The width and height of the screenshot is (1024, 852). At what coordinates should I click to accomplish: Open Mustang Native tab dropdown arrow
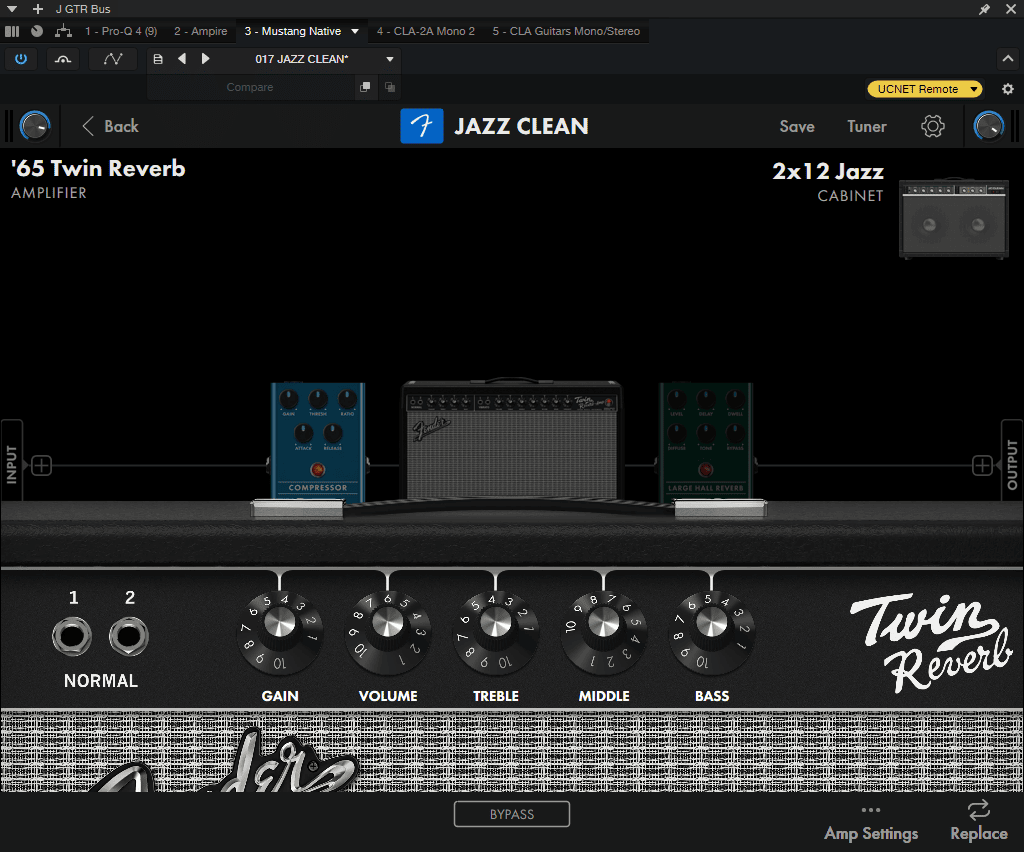coord(355,31)
